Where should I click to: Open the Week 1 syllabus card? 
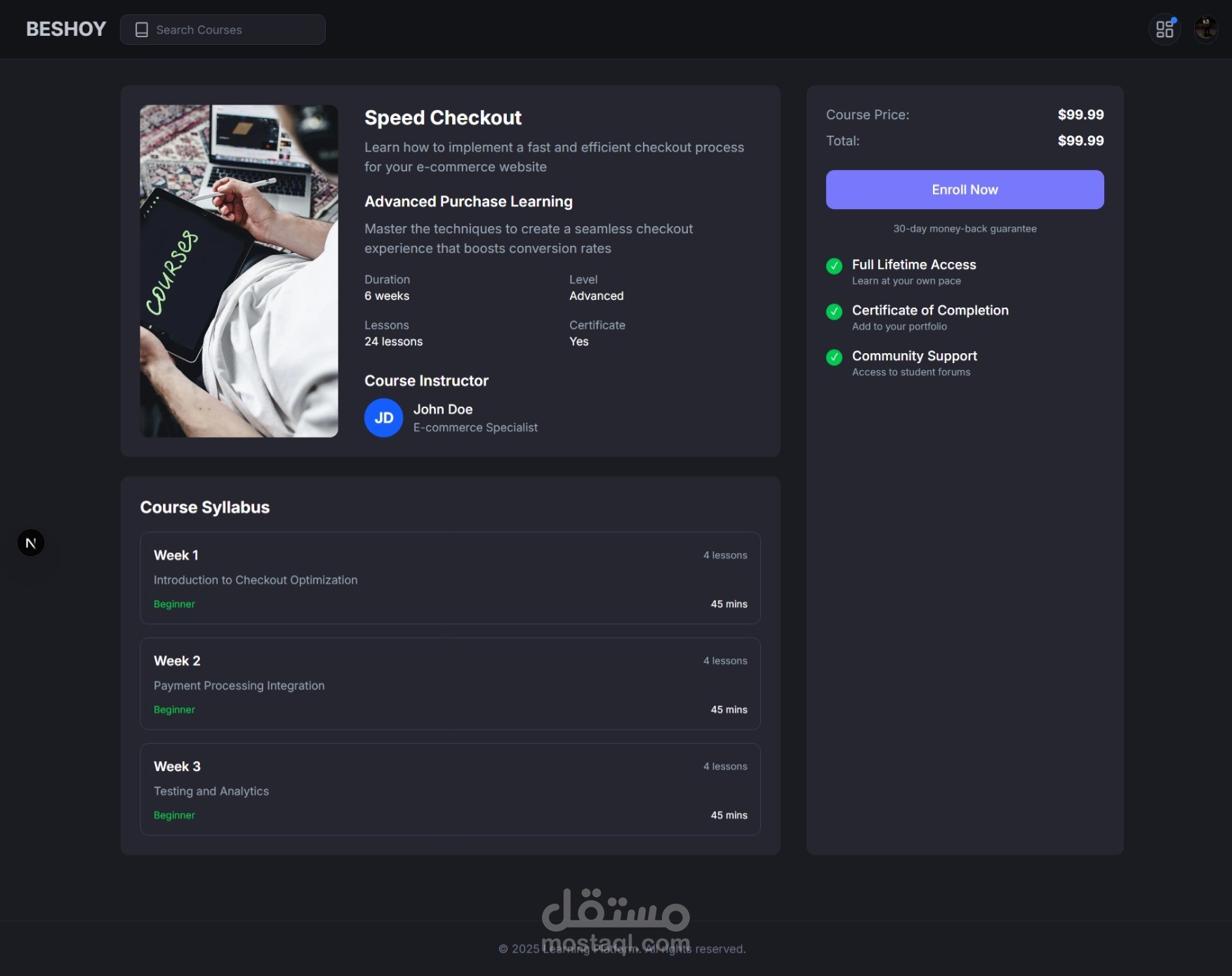tap(450, 578)
